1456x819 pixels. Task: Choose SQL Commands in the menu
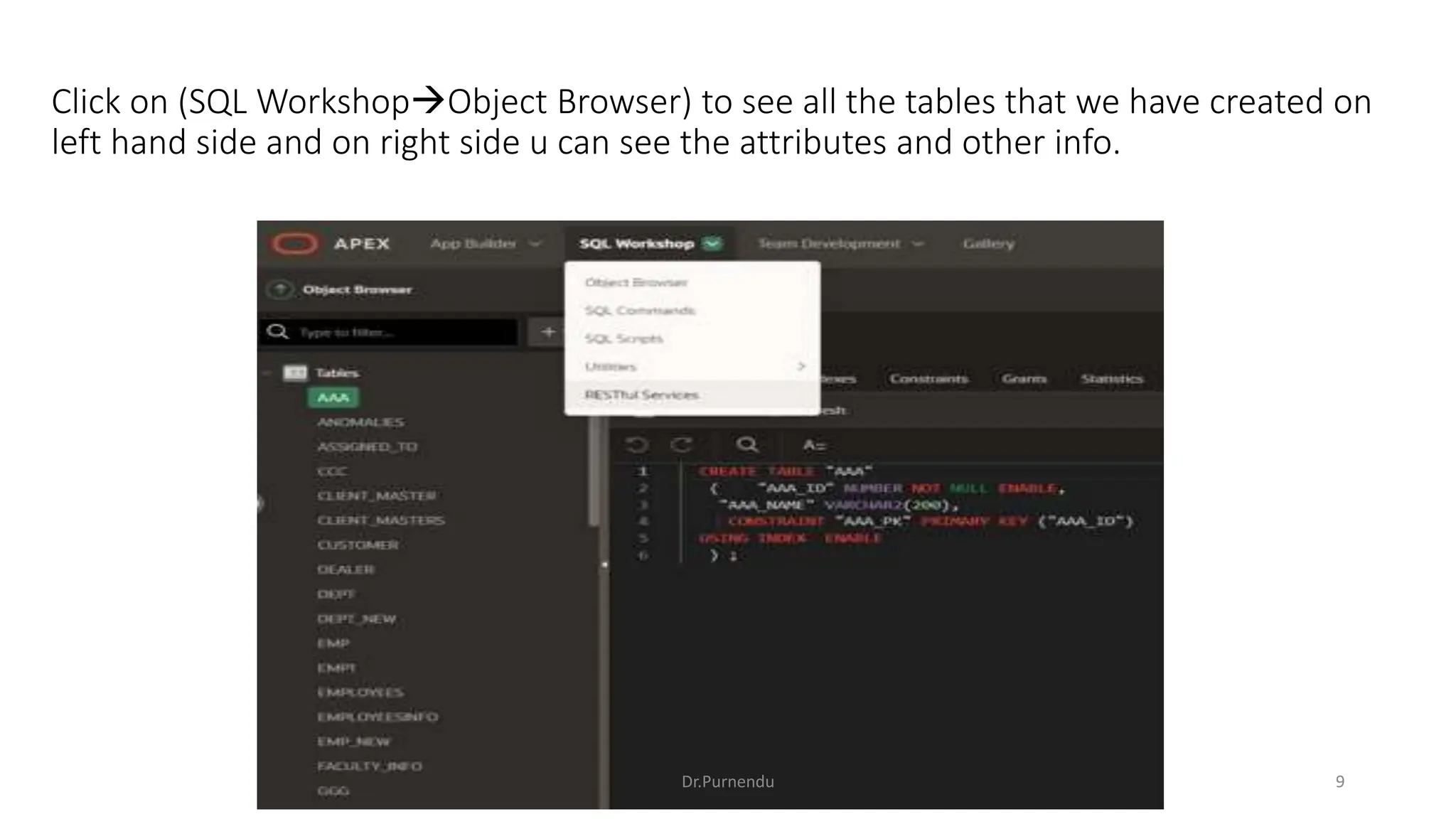coord(640,311)
